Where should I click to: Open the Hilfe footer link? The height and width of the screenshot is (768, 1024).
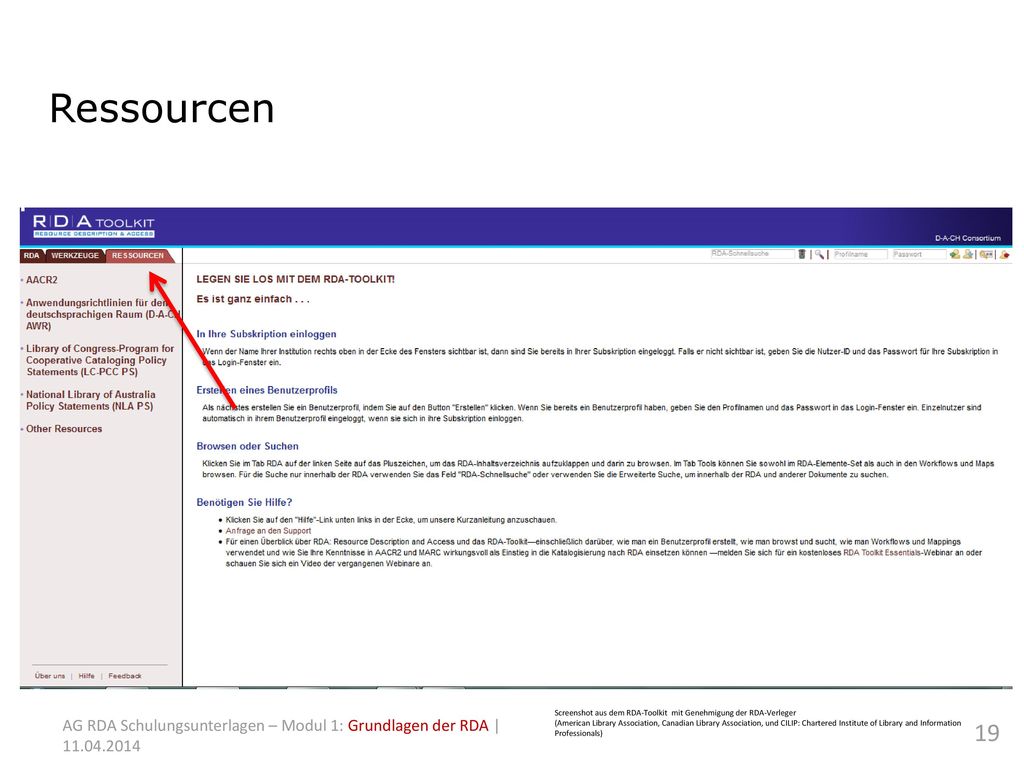pyautogui.click(x=86, y=676)
